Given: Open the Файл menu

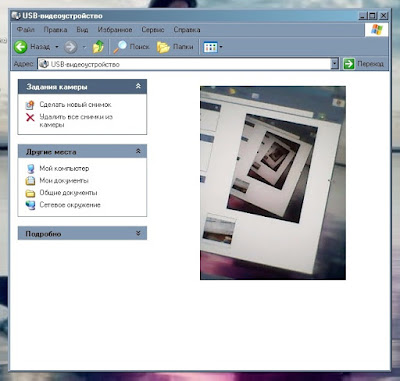Looking at the screenshot, I should [x=26, y=30].
